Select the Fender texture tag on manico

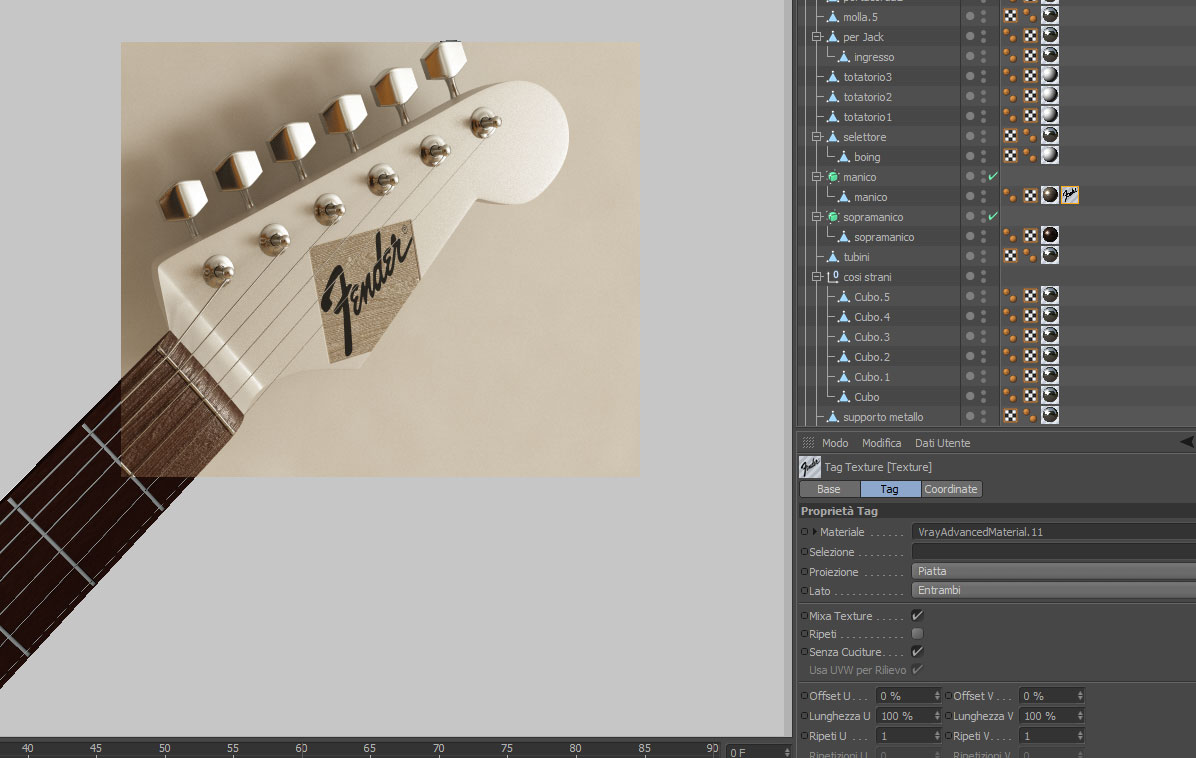(1069, 195)
